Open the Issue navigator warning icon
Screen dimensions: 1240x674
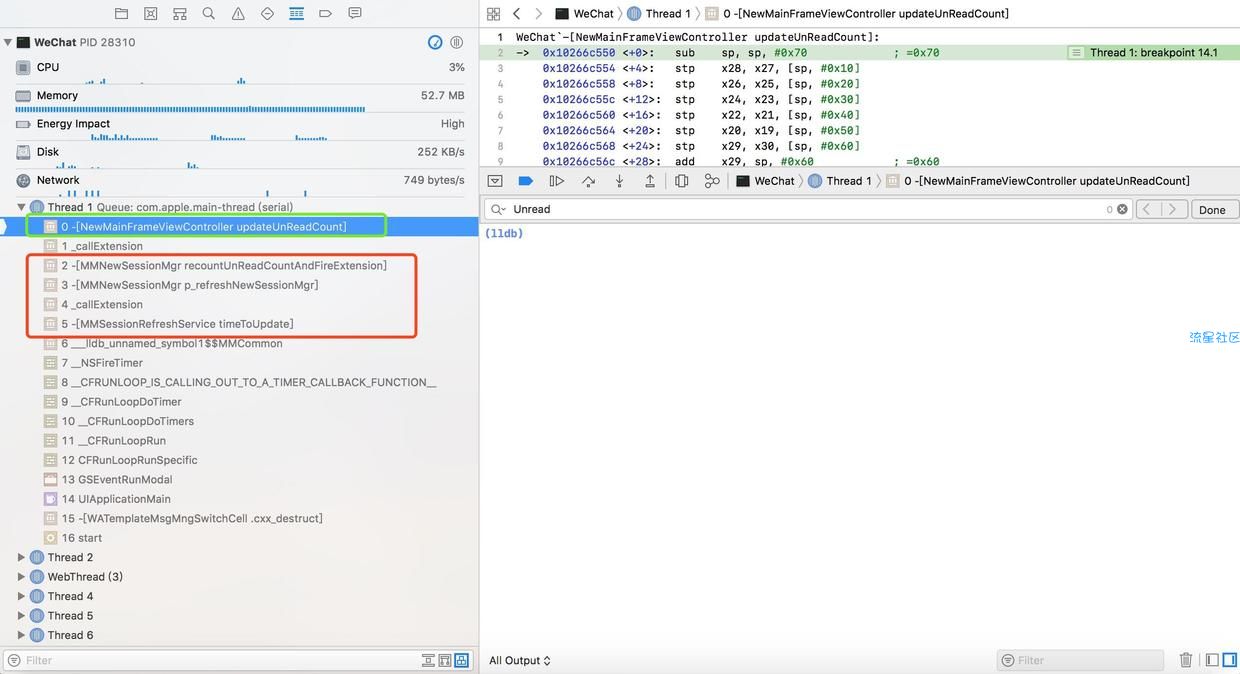click(238, 14)
